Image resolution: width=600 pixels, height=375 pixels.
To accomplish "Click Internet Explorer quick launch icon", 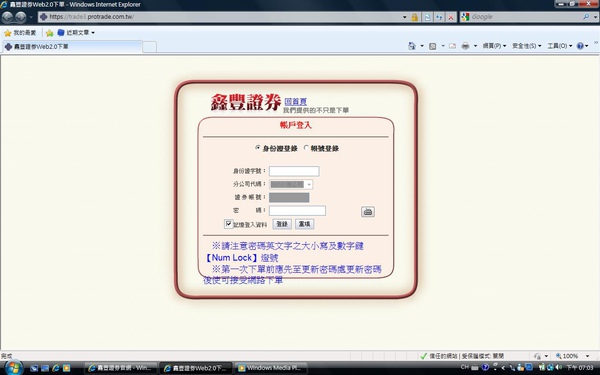I will click(56, 368).
